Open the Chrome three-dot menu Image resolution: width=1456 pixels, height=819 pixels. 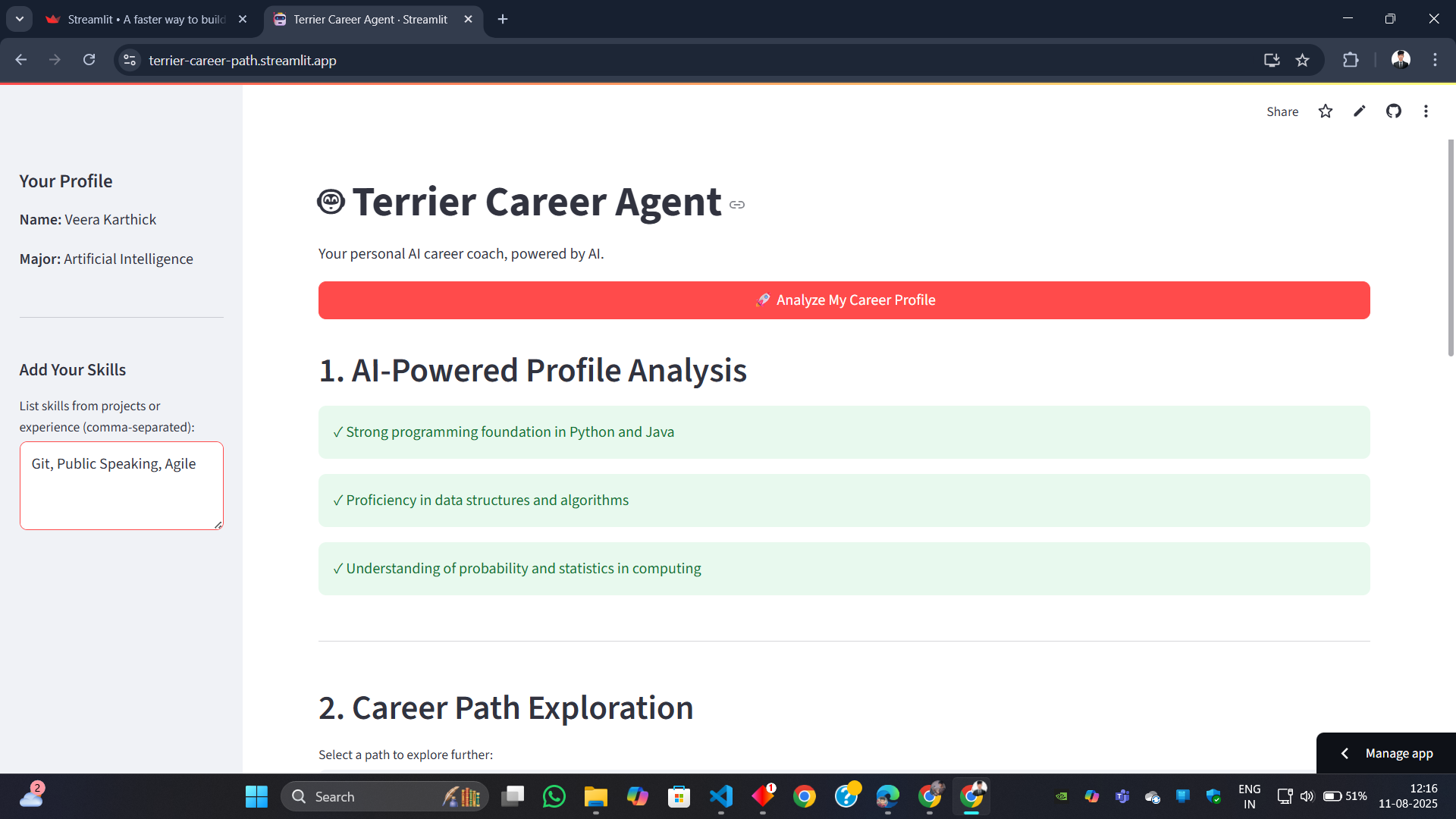1435,60
